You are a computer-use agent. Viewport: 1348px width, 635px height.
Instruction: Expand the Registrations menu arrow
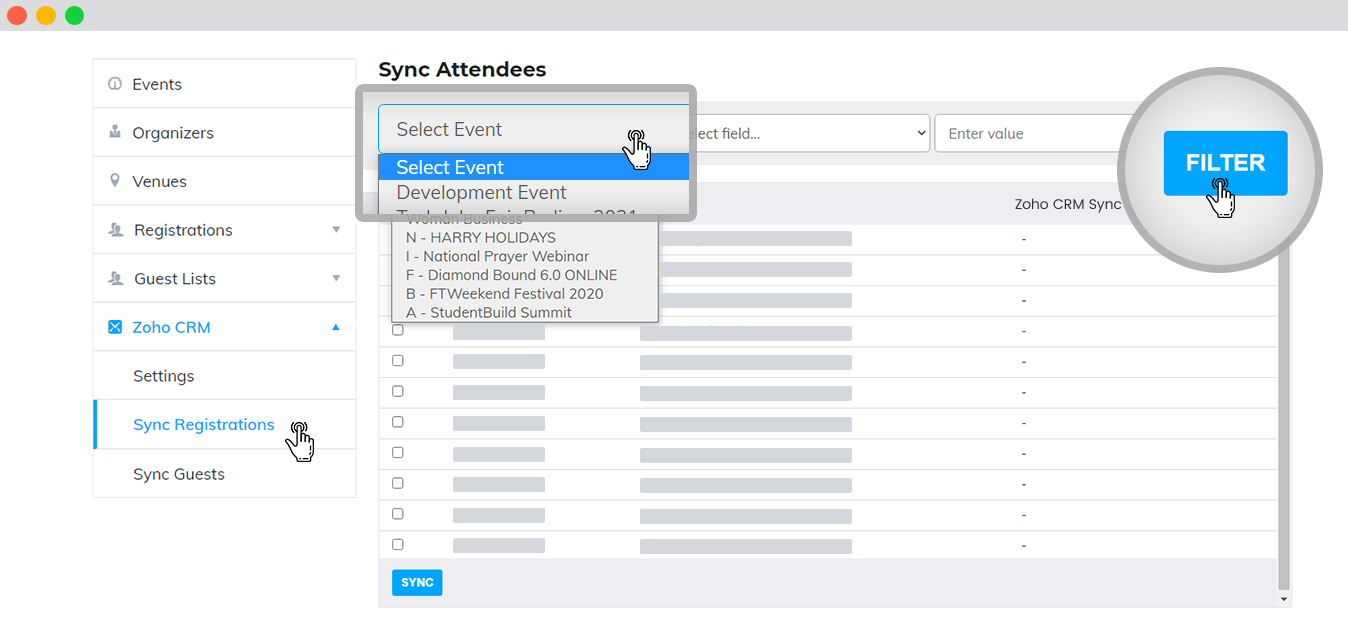pos(336,229)
